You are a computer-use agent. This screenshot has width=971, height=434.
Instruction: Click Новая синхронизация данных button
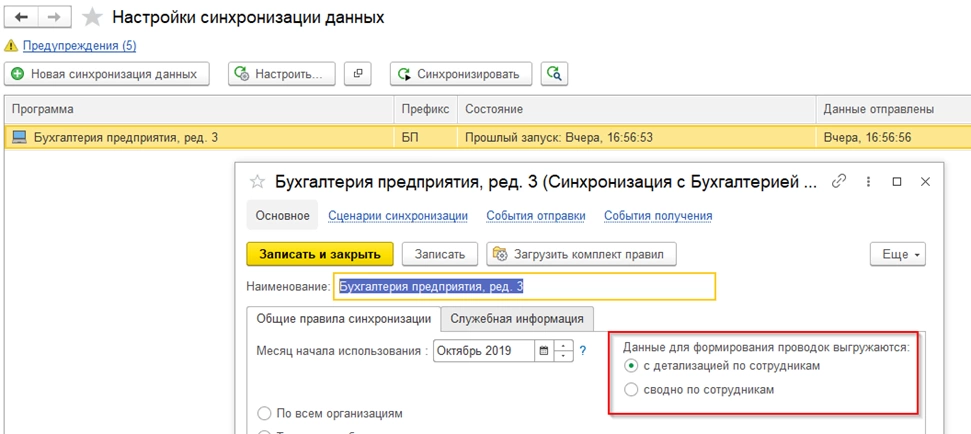(107, 74)
